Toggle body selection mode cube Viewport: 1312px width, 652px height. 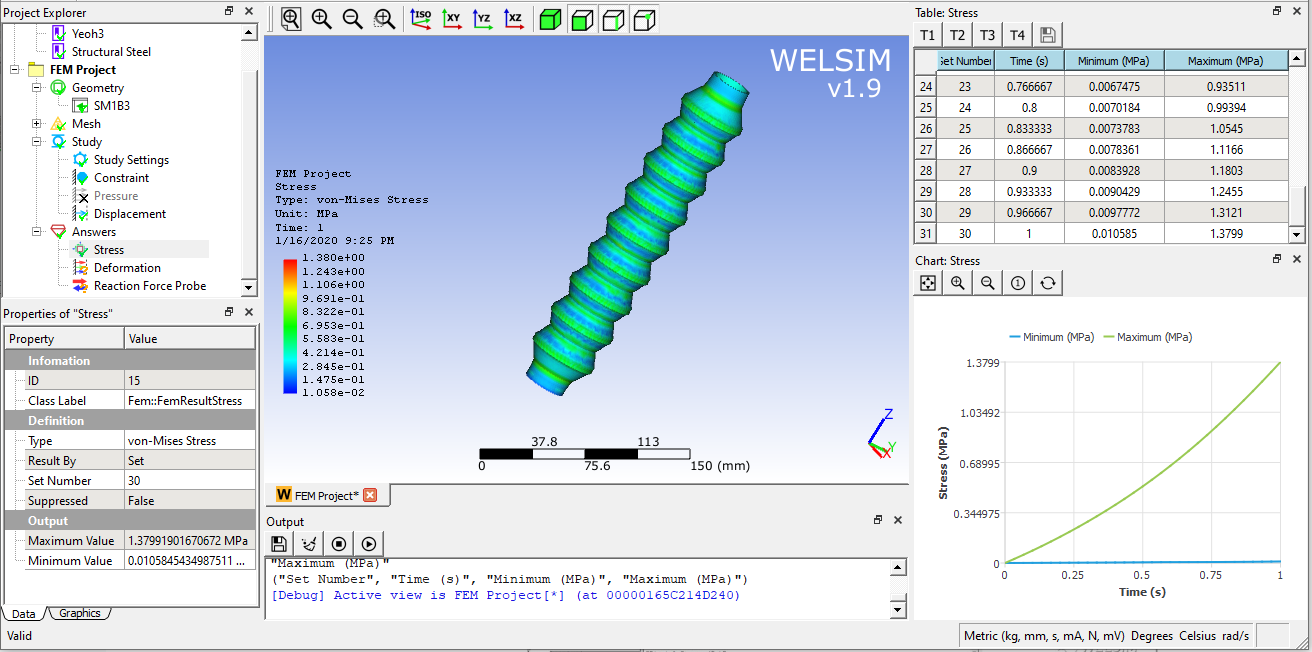coord(550,19)
